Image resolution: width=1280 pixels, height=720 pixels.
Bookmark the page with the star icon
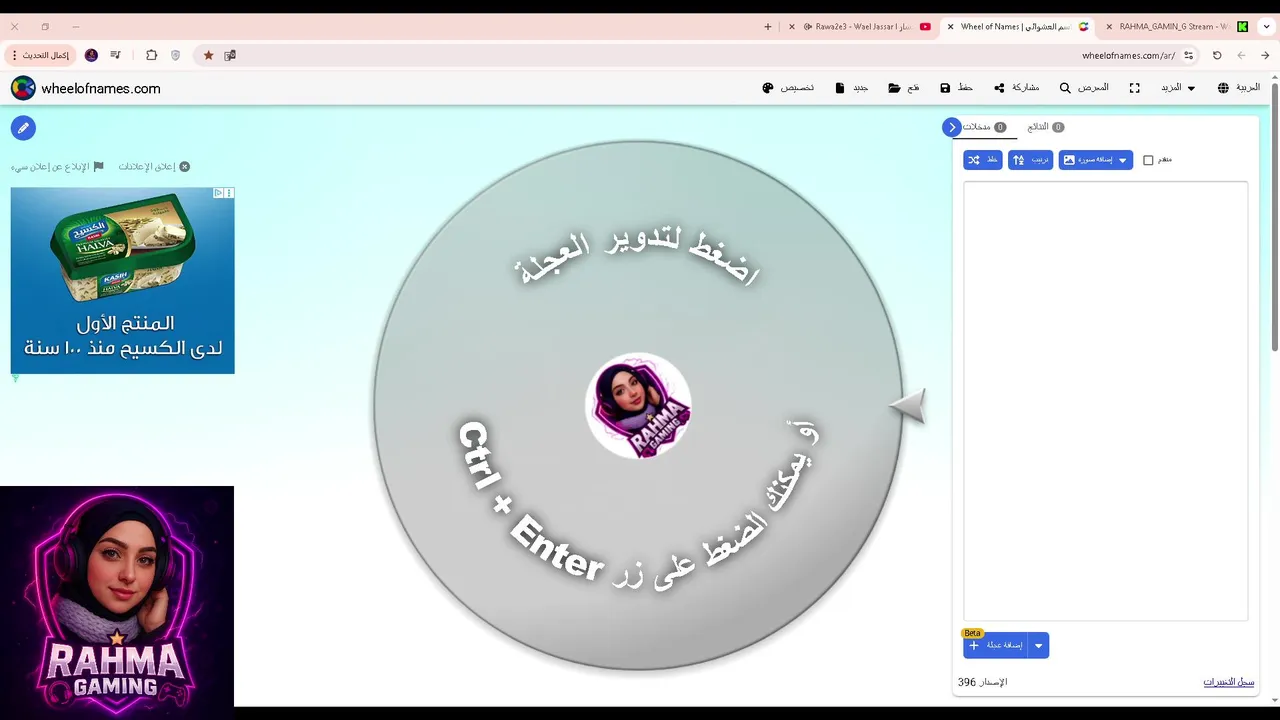click(208, 55)
